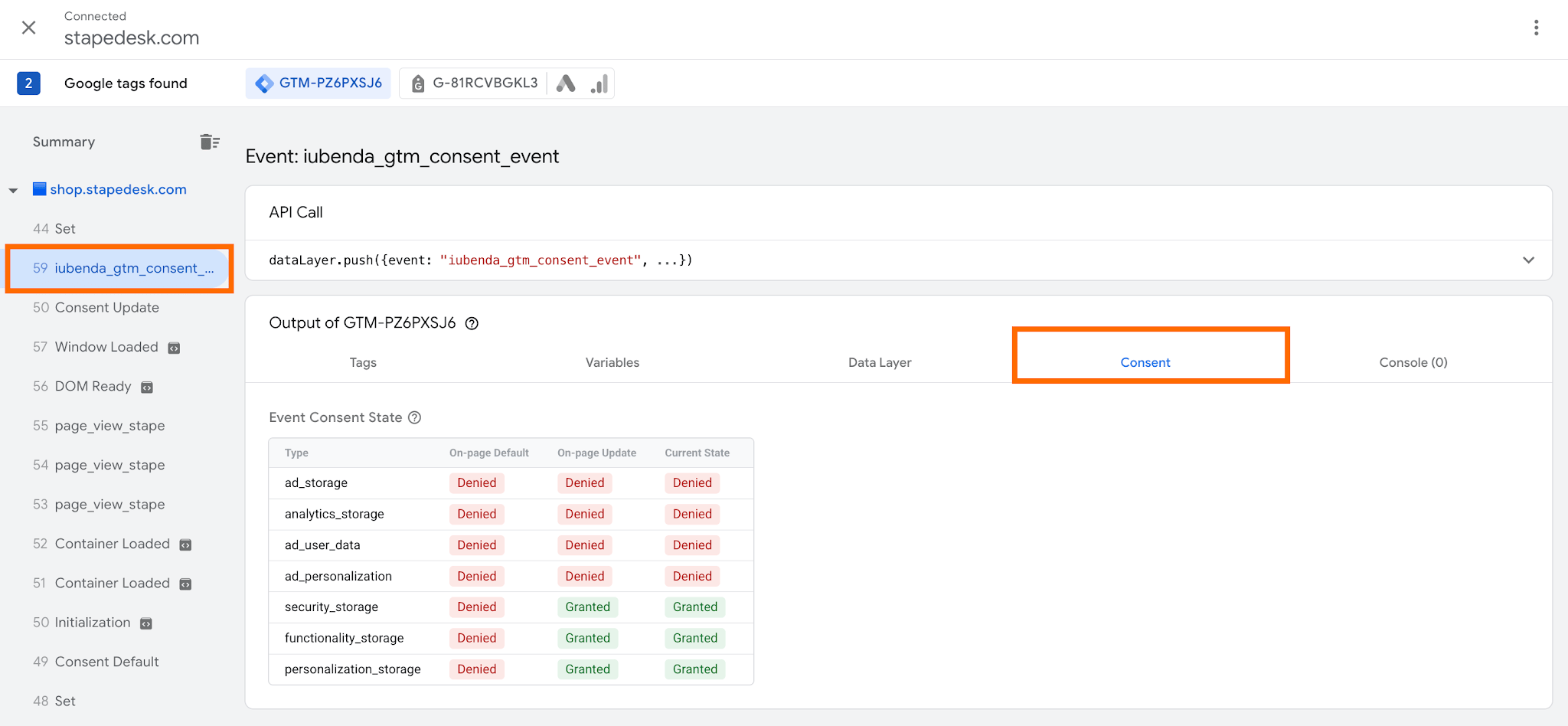Select event 53 page_view_stape

99,504
